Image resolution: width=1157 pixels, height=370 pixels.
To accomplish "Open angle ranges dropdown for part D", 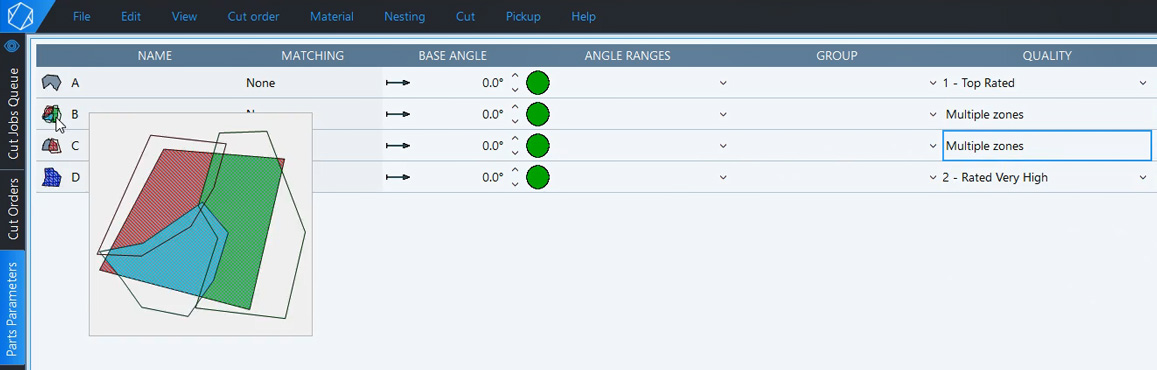I will [x=723, y=177].
